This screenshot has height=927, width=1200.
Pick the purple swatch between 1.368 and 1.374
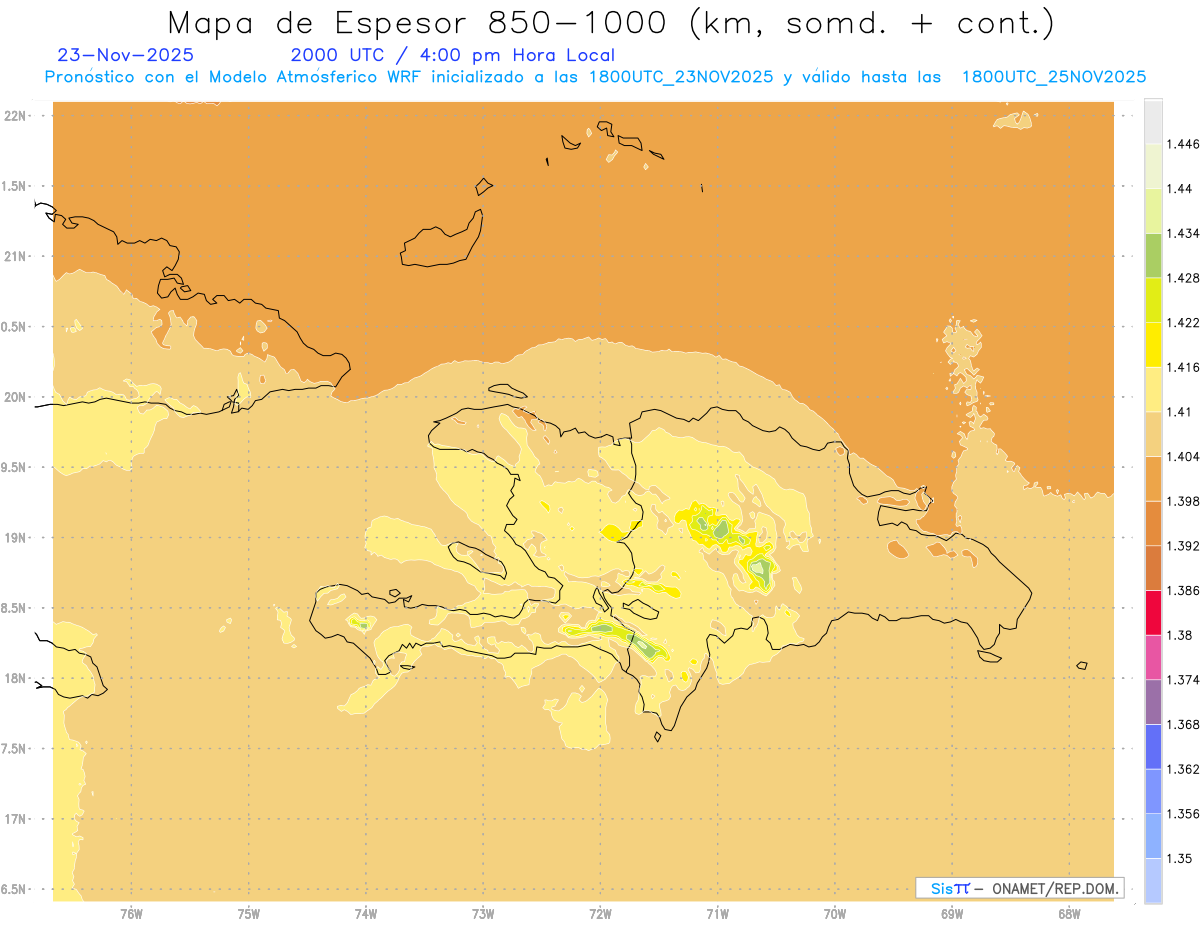coord(1153,701)
